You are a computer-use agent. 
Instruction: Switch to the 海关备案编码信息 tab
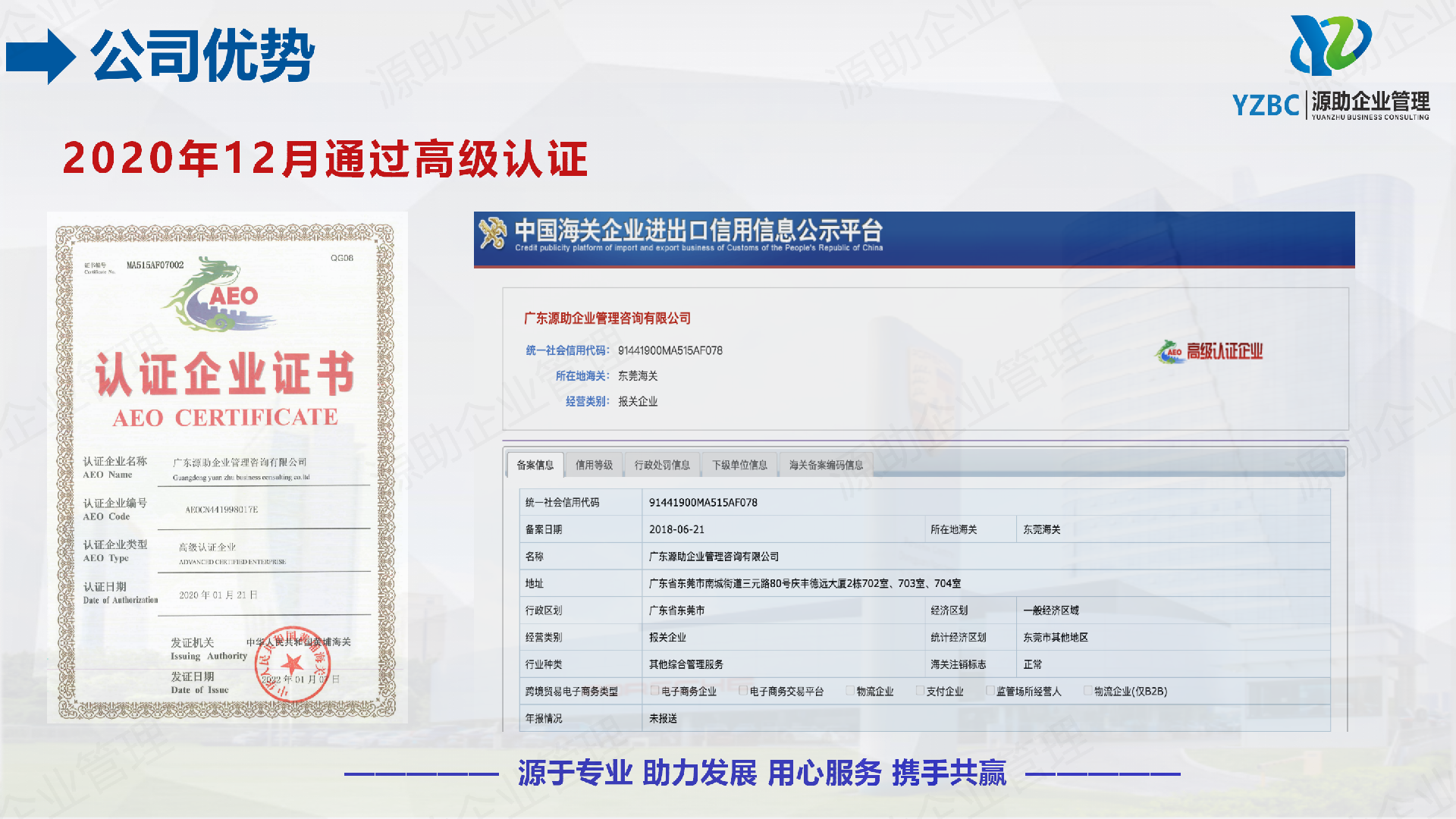pos(826,465)
